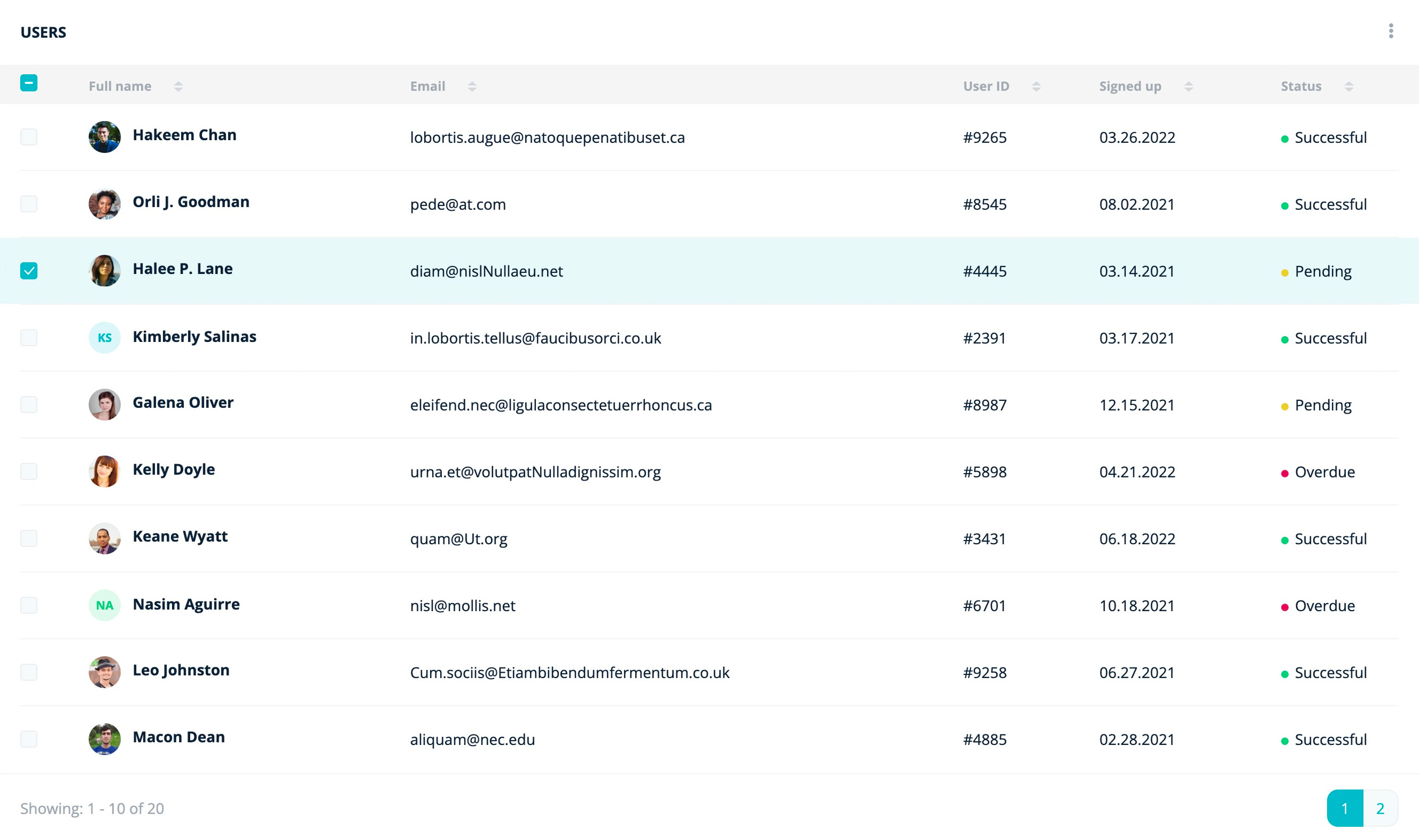Sort by Signed up date arrows
Viewport: 1419px width, 840px height.
(1188, 87)
